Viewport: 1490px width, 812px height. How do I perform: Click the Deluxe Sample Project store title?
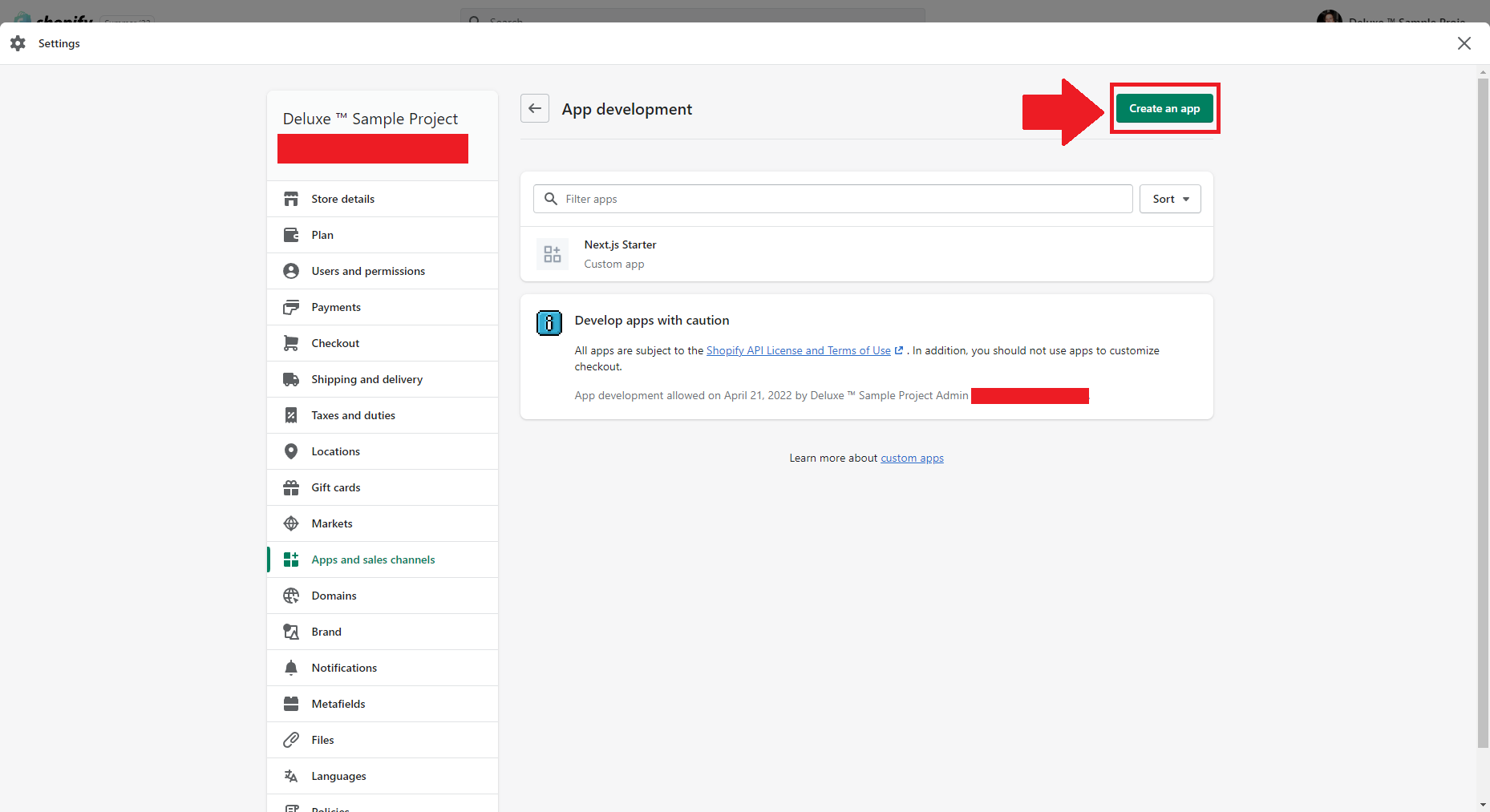click(x=370, y=119)
